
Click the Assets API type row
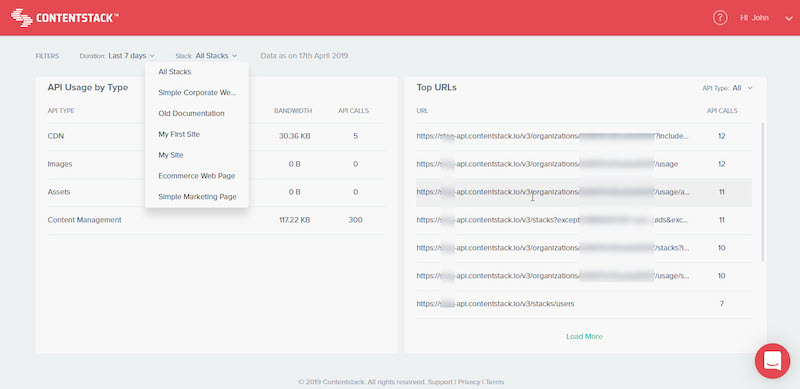(216, 192)
